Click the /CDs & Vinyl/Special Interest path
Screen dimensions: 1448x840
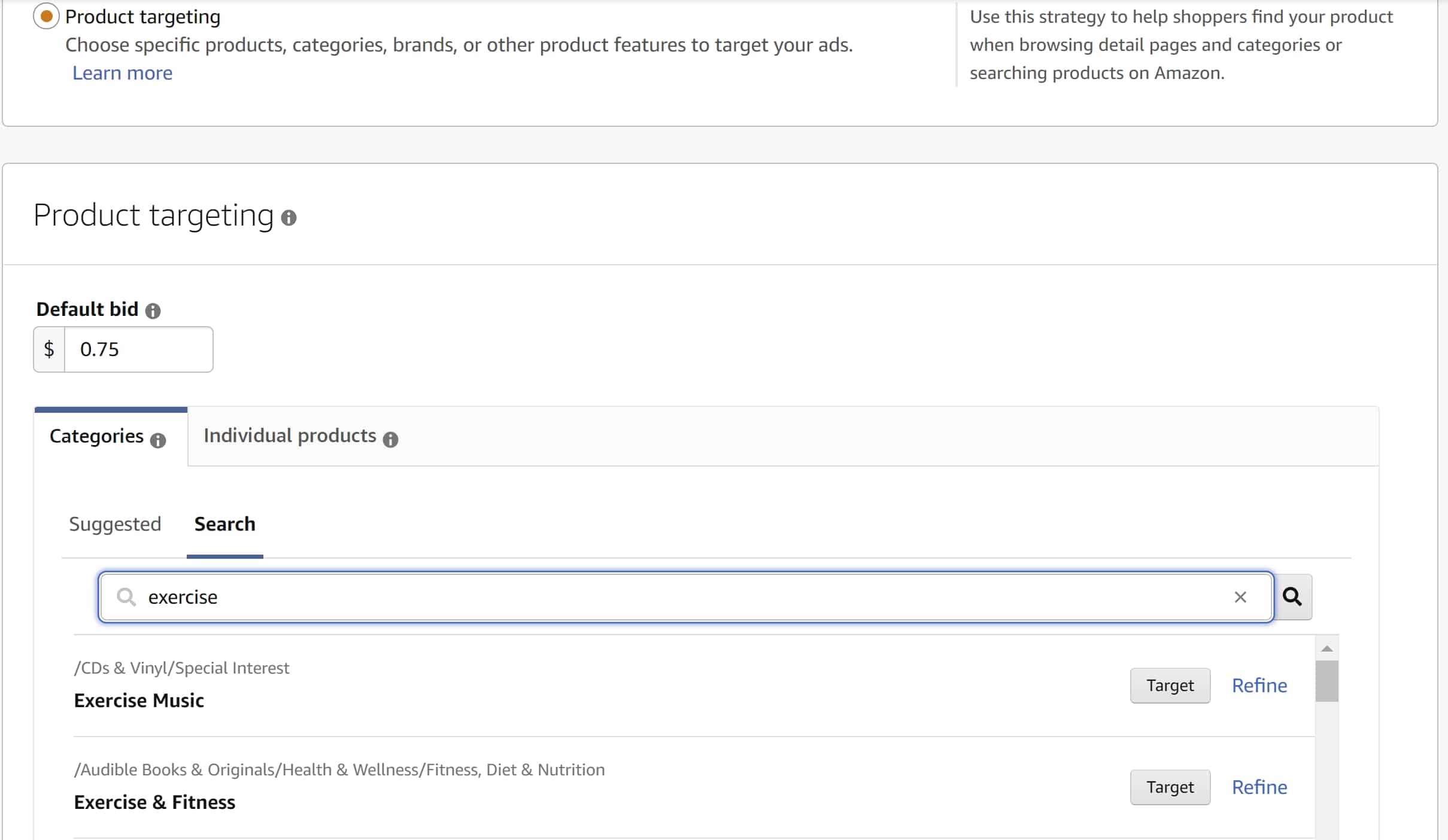pyautogui.click(x=181, y=668)
